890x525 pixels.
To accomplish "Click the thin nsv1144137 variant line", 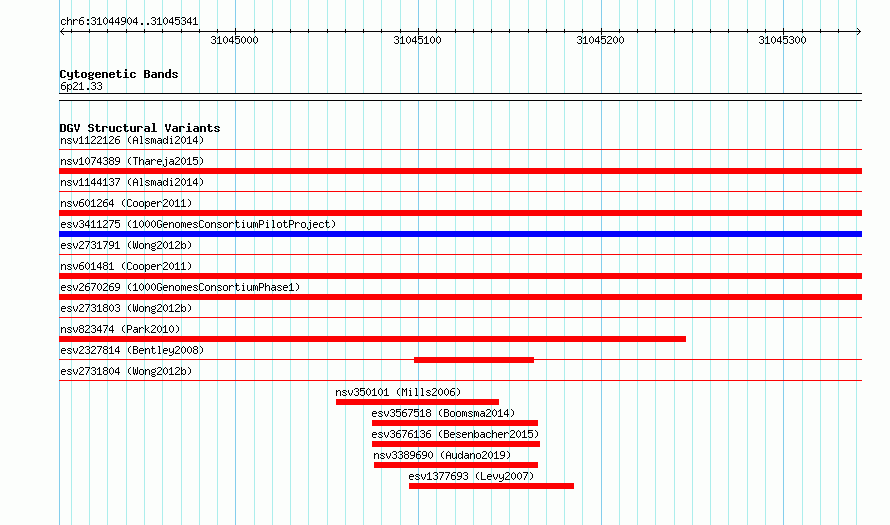I will click(460, 192).
